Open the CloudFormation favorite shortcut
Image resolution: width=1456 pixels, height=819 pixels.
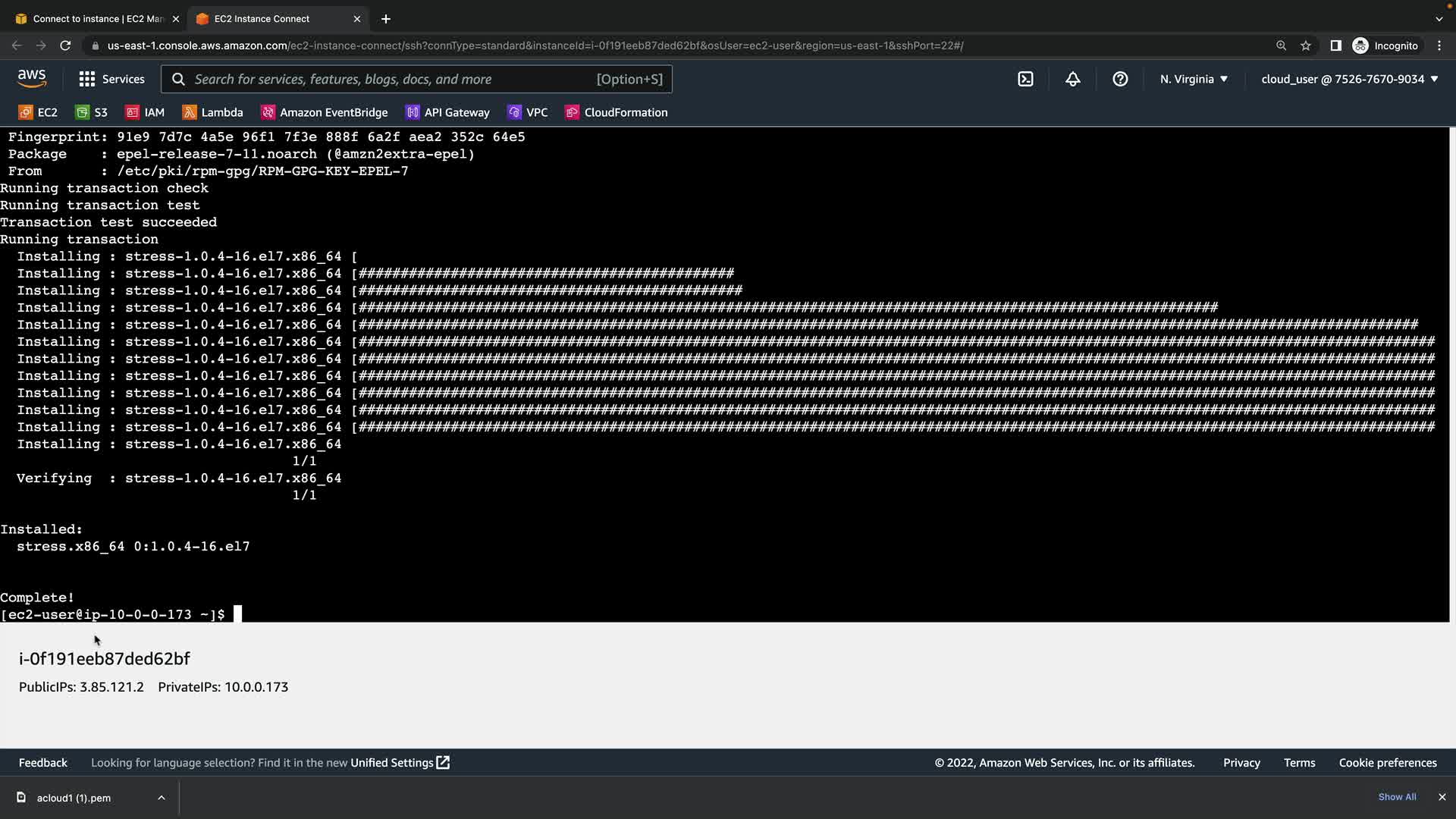point(617,112)
